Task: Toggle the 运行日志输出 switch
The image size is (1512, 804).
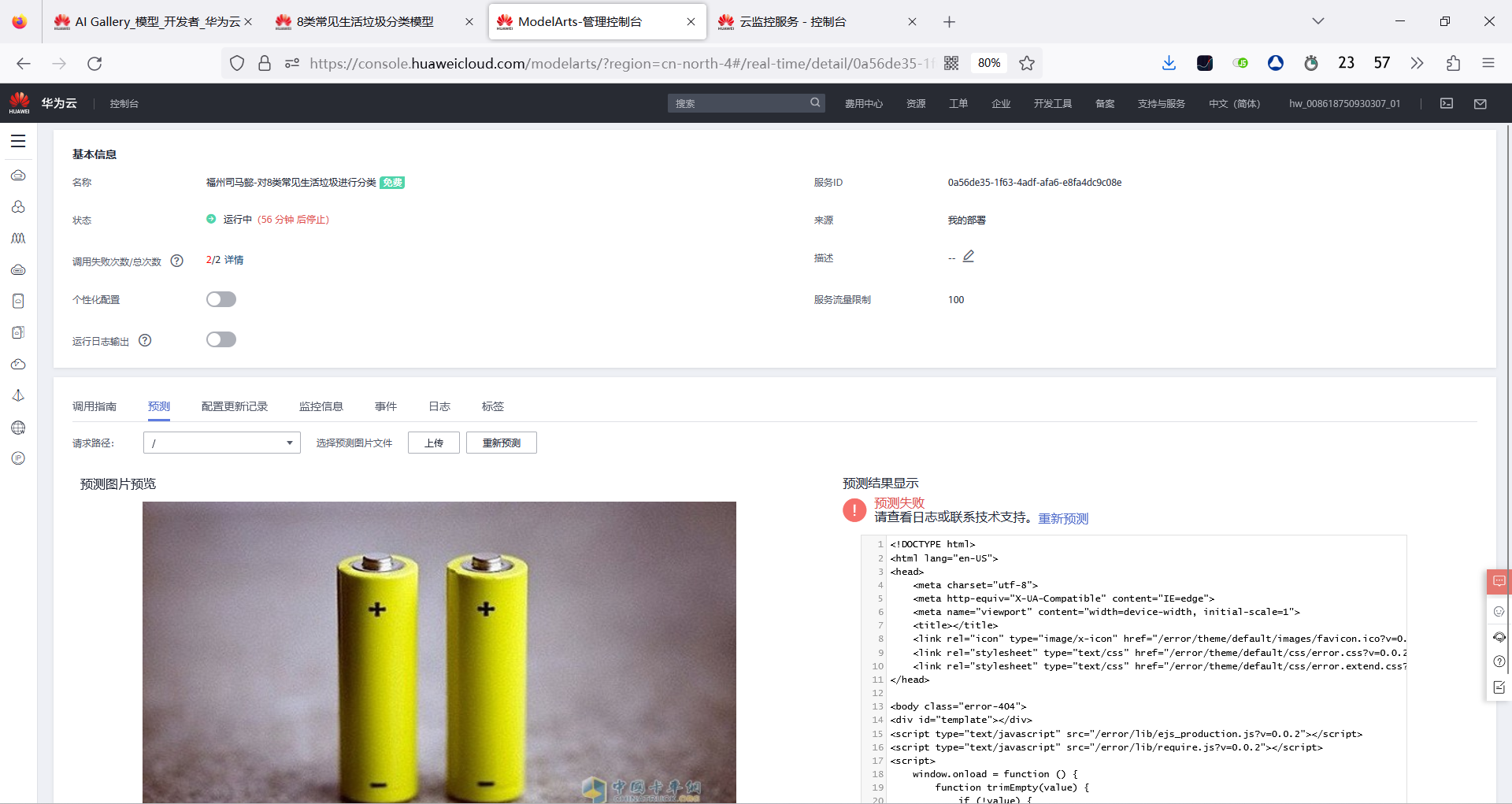Action: tap(221, 339)
